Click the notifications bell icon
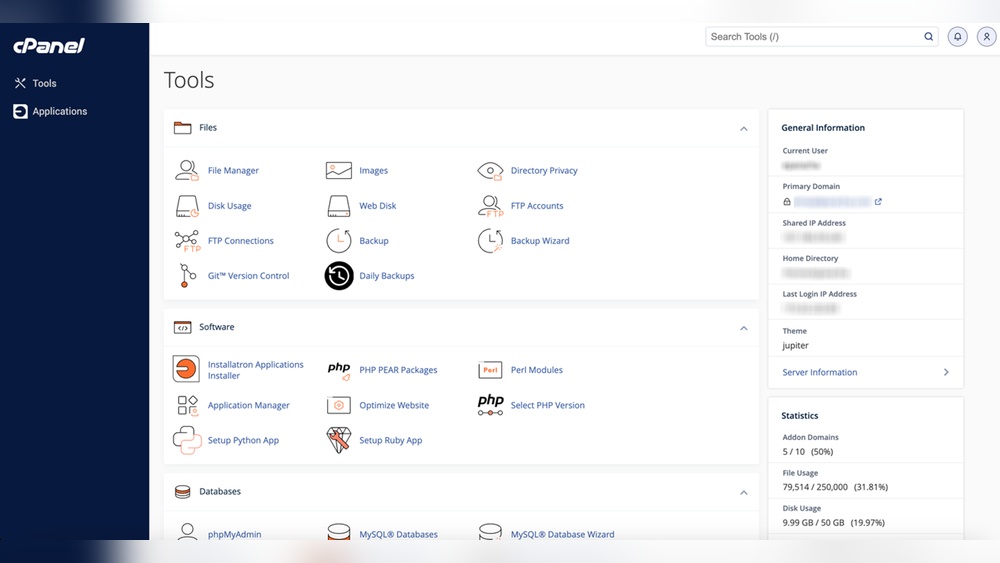The height and width of the screenshot is (563, 1000). tap(957, 37)
